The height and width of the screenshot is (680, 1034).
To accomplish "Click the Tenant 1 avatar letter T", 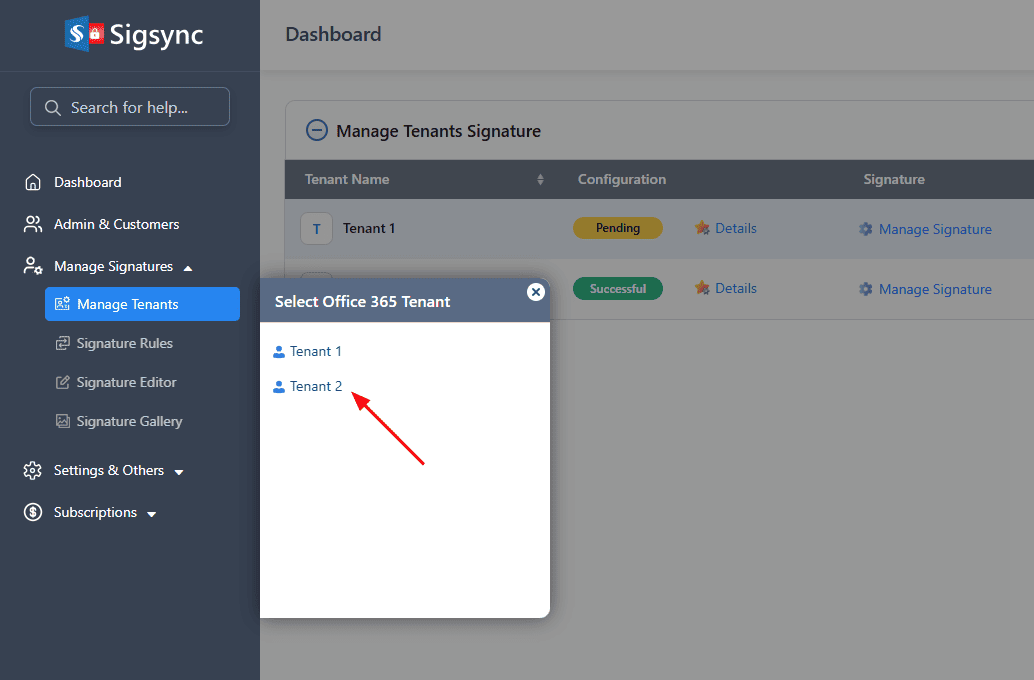I will (316, 228).
